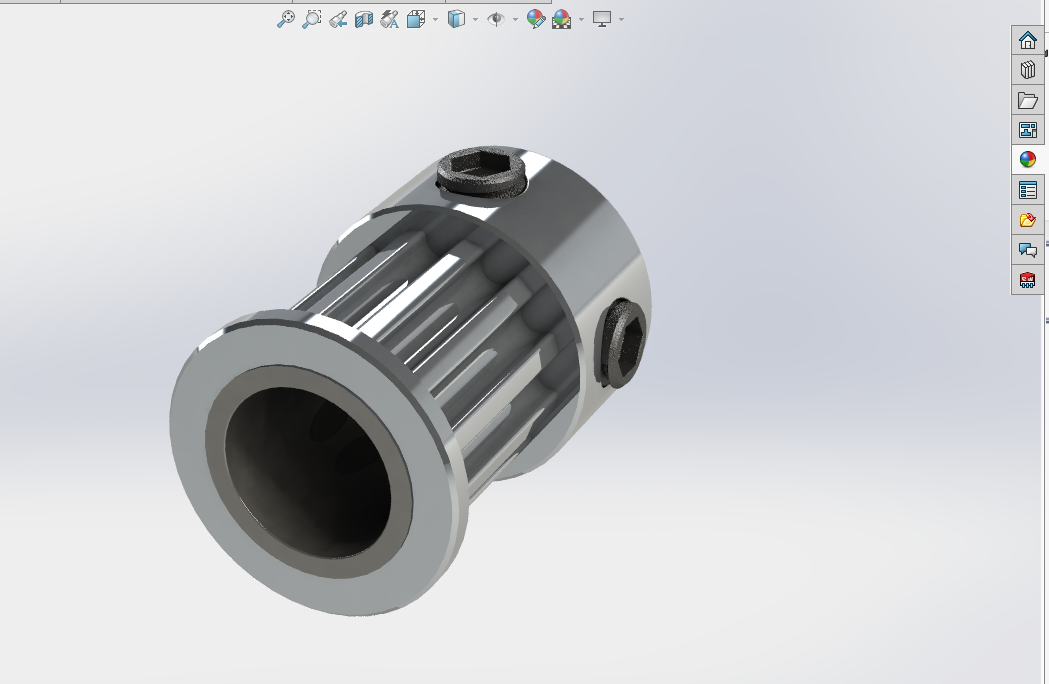The width and height of the screenshot is (1049, 684).
Task: Open the SOLIDWORKS Forum chat tab
Action: click(1028, 250)
